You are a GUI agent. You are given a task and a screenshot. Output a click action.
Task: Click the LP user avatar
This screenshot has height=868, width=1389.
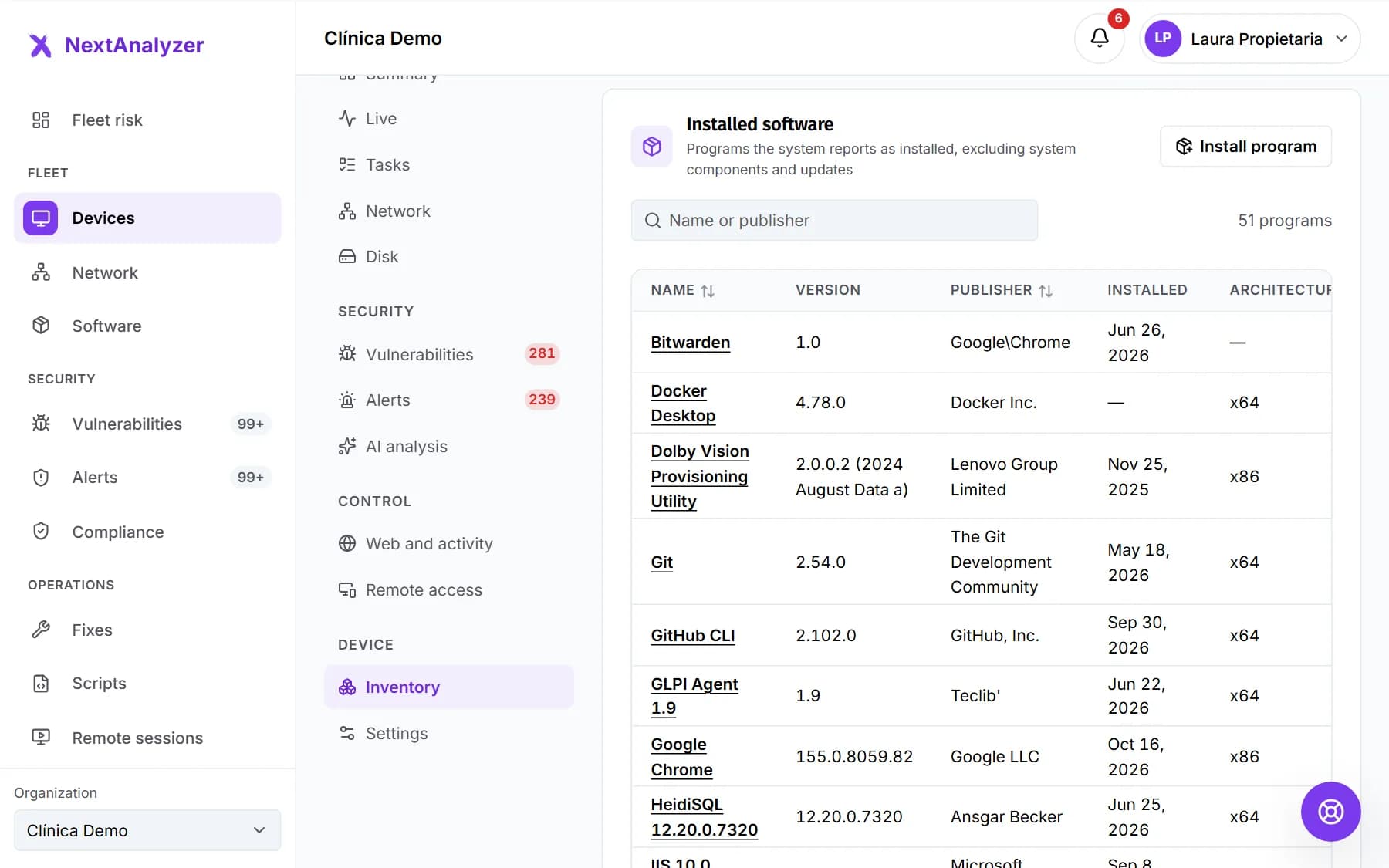(1163, 39)
